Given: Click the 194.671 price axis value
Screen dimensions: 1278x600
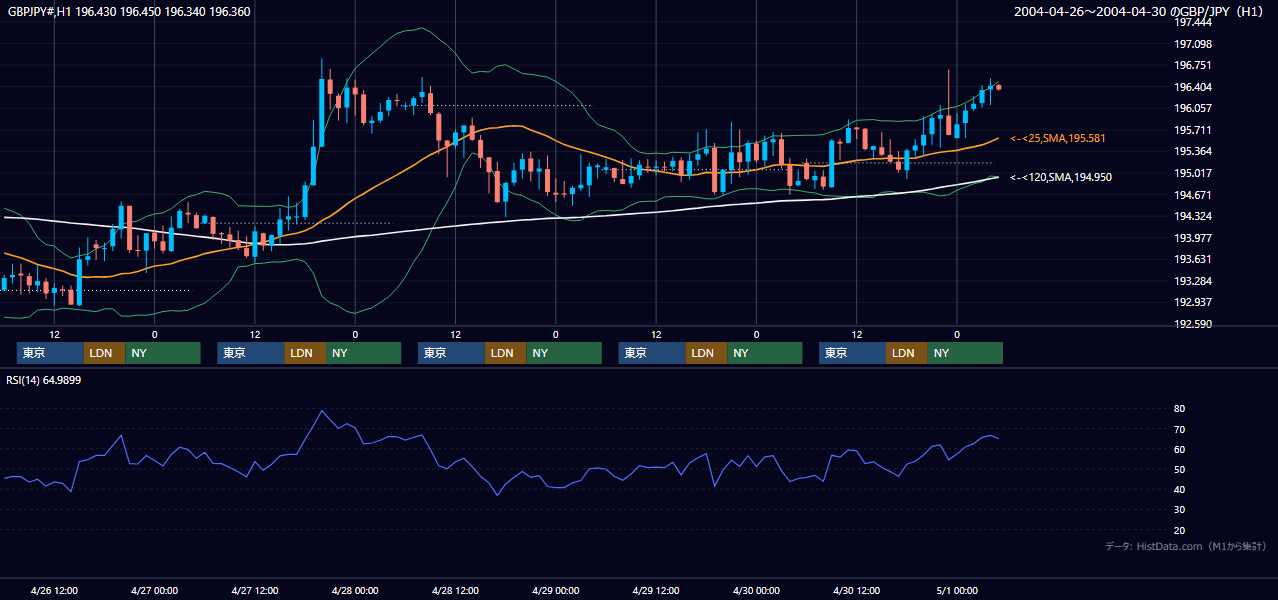Looking at the screenshot, I should [1194, 195].
